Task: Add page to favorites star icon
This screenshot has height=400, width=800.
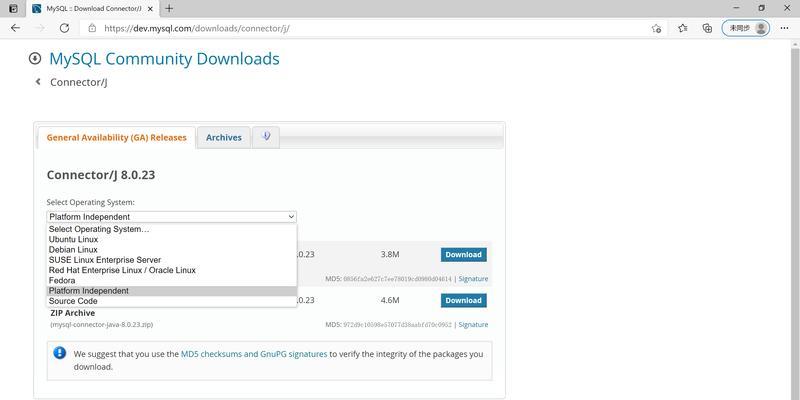Action: click(x=656, y=28)
